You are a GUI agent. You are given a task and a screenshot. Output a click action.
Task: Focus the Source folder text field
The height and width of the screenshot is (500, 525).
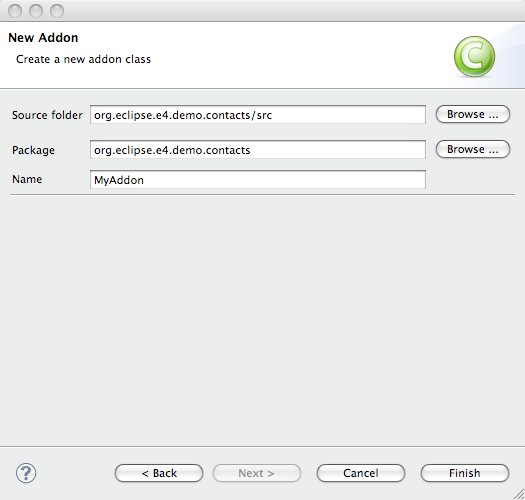tap(258, 115)
